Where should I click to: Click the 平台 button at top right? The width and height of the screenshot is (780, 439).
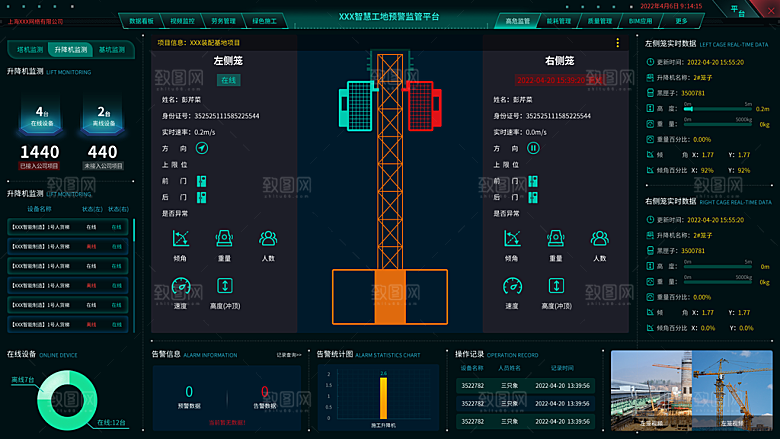click(x=738, y=10)
